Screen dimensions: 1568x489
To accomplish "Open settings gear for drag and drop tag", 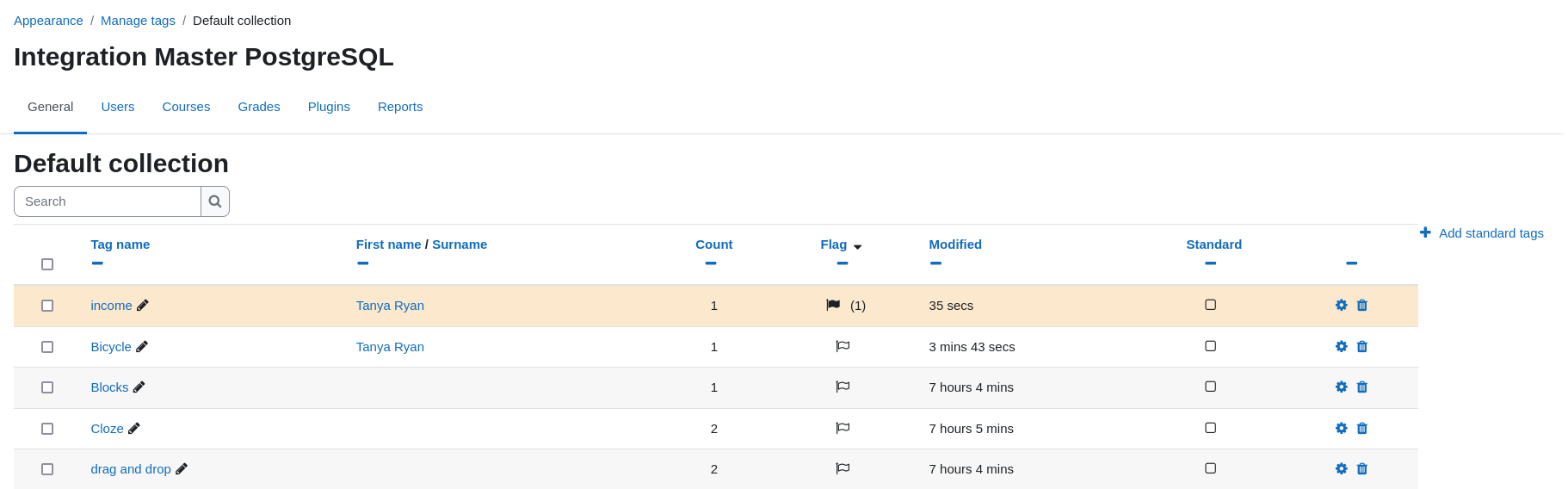I will pyautogui.click(x=1341, y=468).
